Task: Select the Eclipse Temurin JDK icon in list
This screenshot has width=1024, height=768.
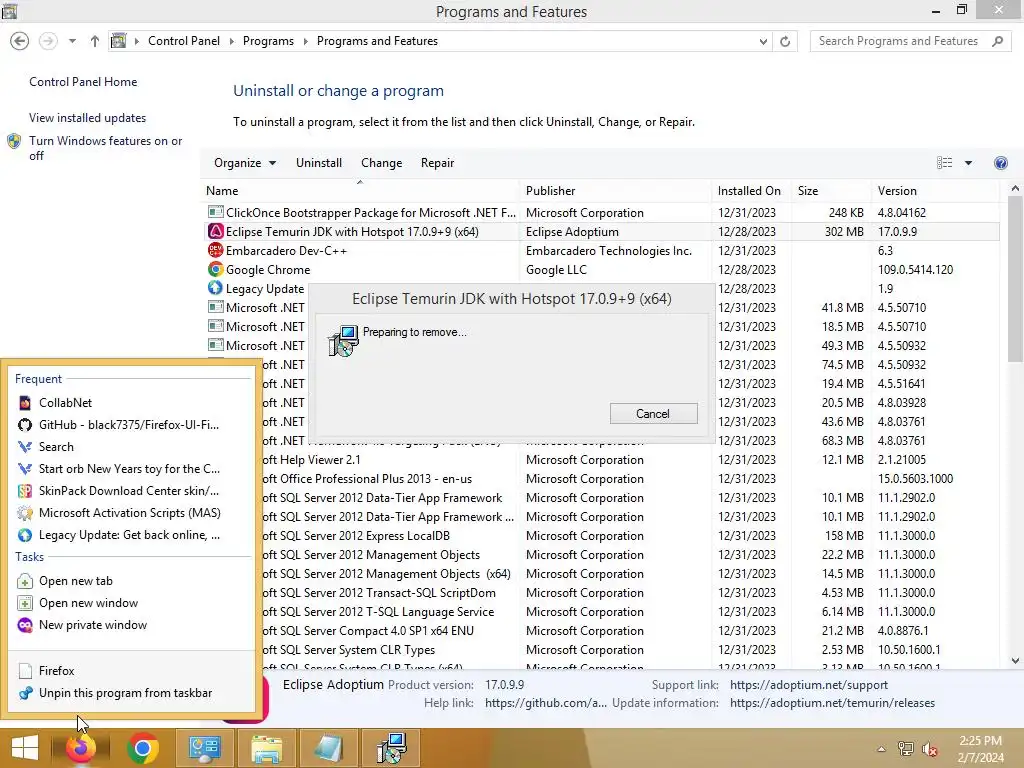Action: pos(216,231)
